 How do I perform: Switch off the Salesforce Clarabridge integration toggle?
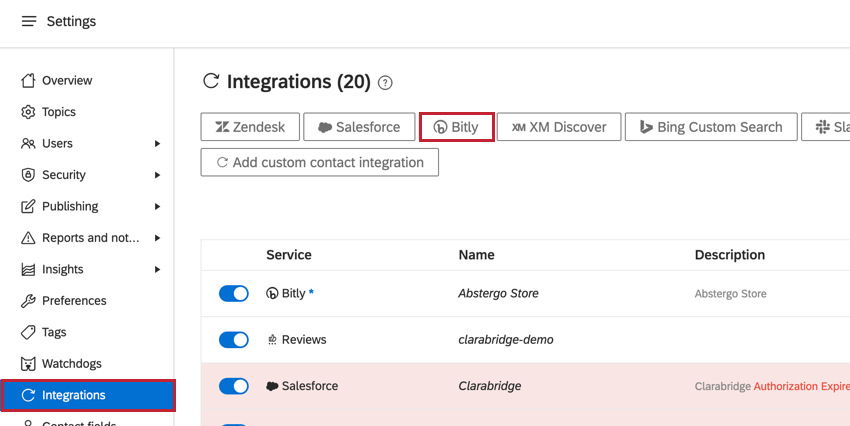point(234,386)
